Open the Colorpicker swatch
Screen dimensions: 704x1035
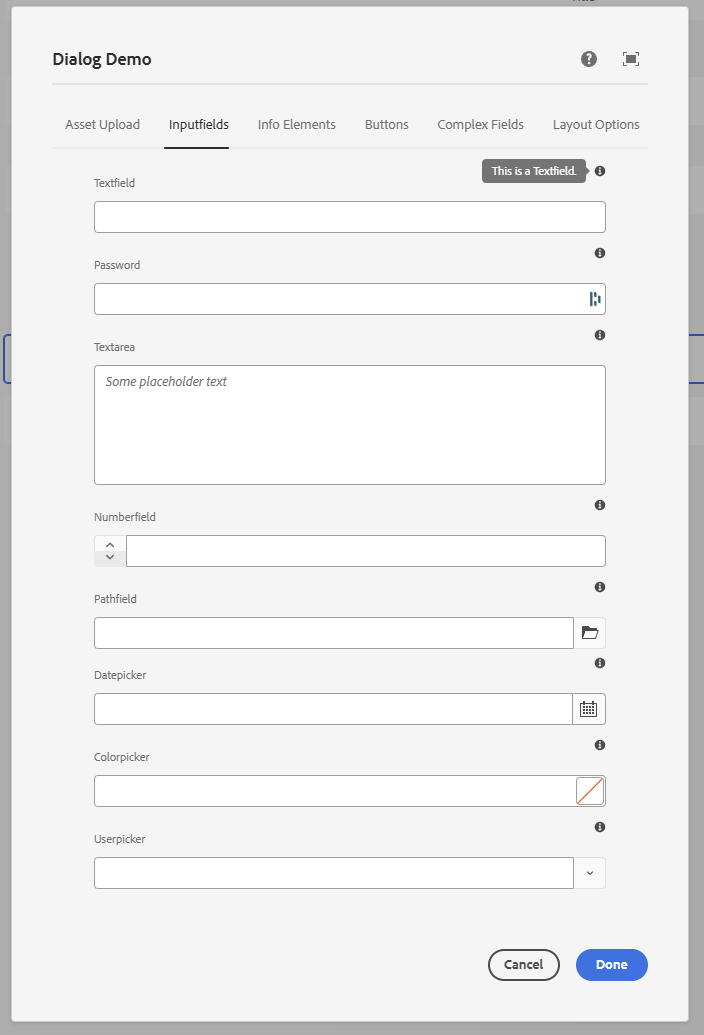coord(591,790)
